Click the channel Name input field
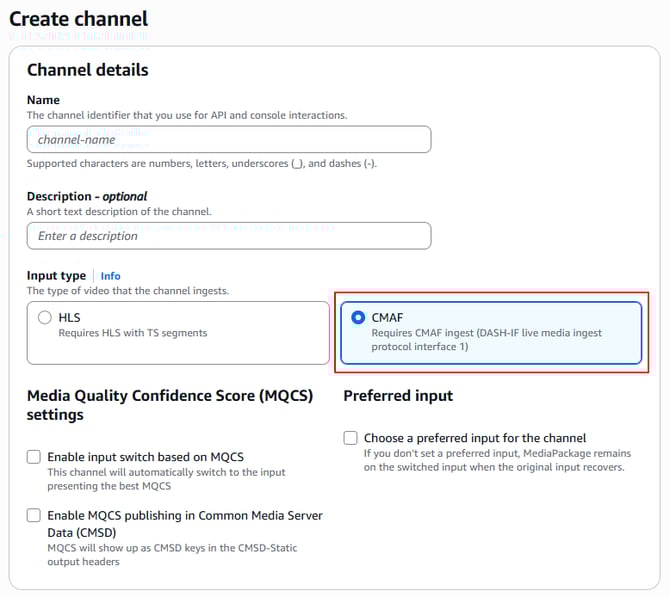670x597 pixels. tap(229, 140)
